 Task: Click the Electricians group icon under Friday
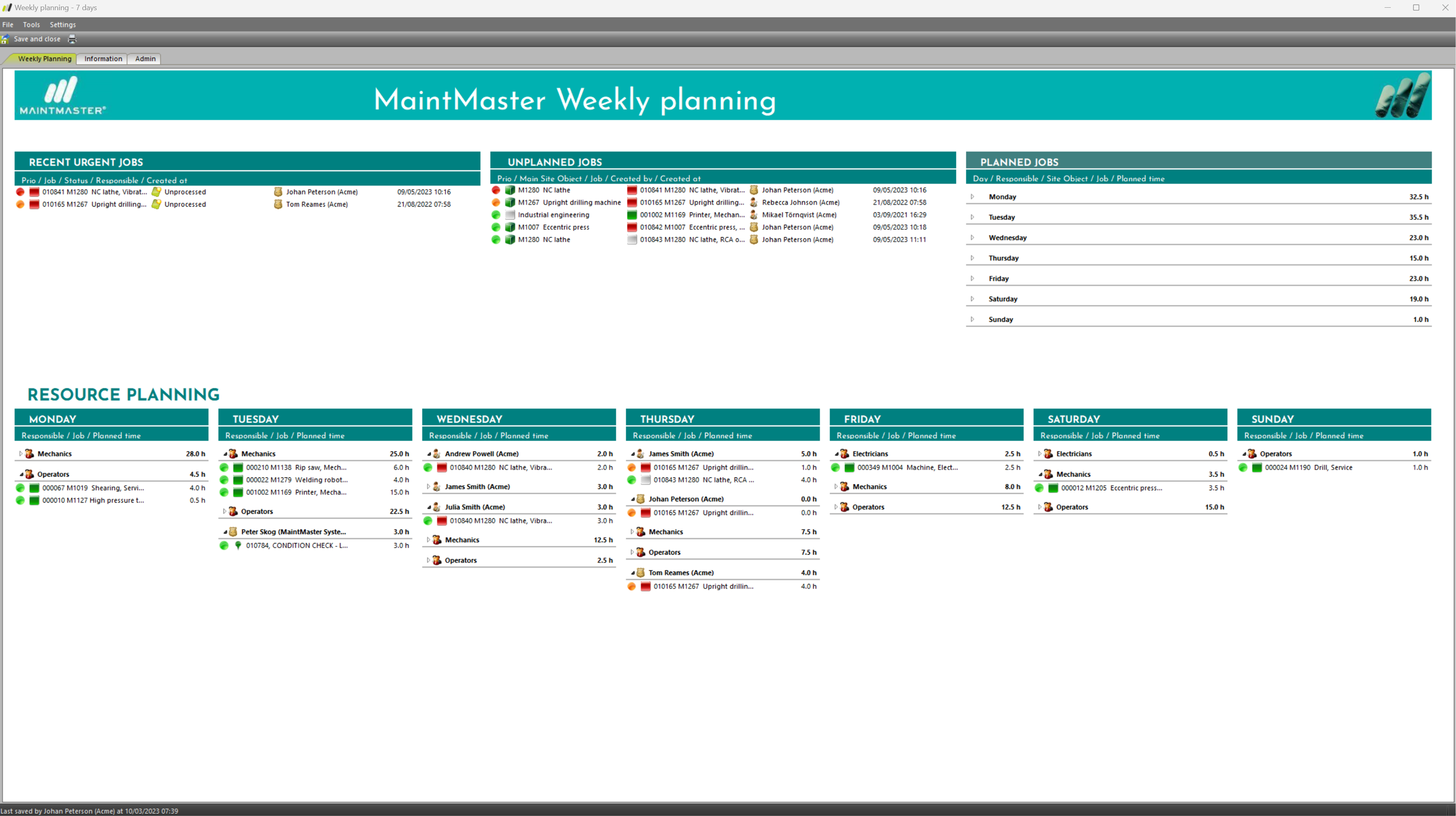(x=845, y=454)
